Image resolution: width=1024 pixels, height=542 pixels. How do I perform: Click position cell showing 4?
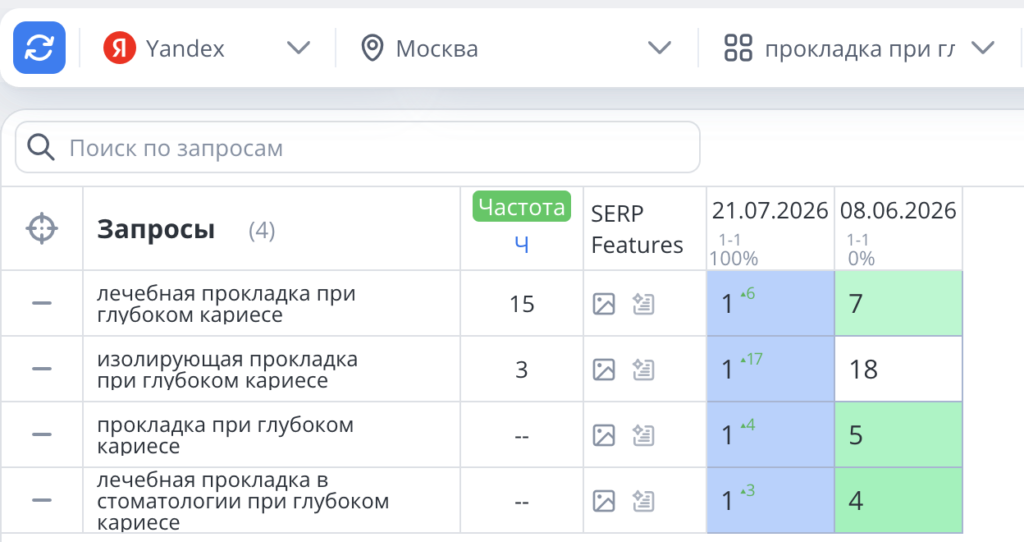899,501
